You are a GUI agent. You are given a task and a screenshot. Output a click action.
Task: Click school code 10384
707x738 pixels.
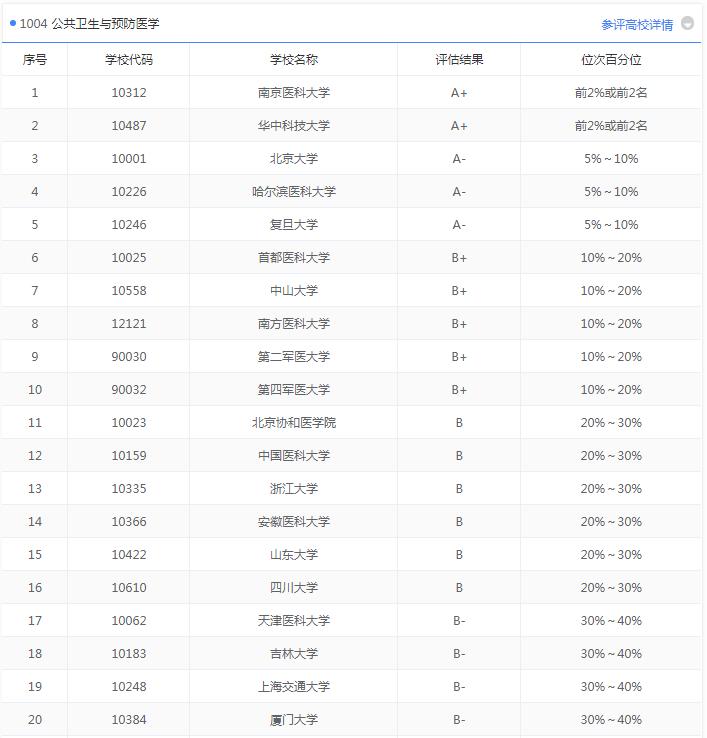coord(129,720)
